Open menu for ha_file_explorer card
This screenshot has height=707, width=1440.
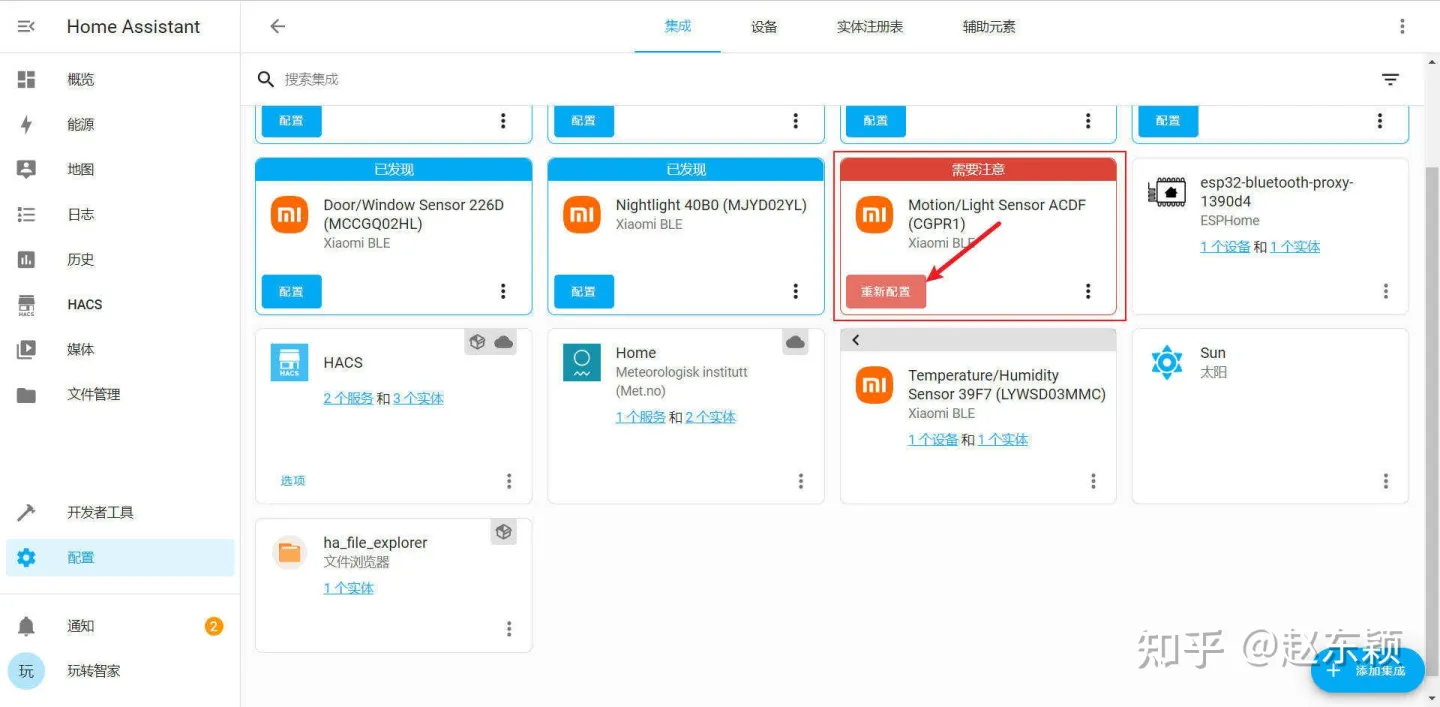tap(509, 629)
